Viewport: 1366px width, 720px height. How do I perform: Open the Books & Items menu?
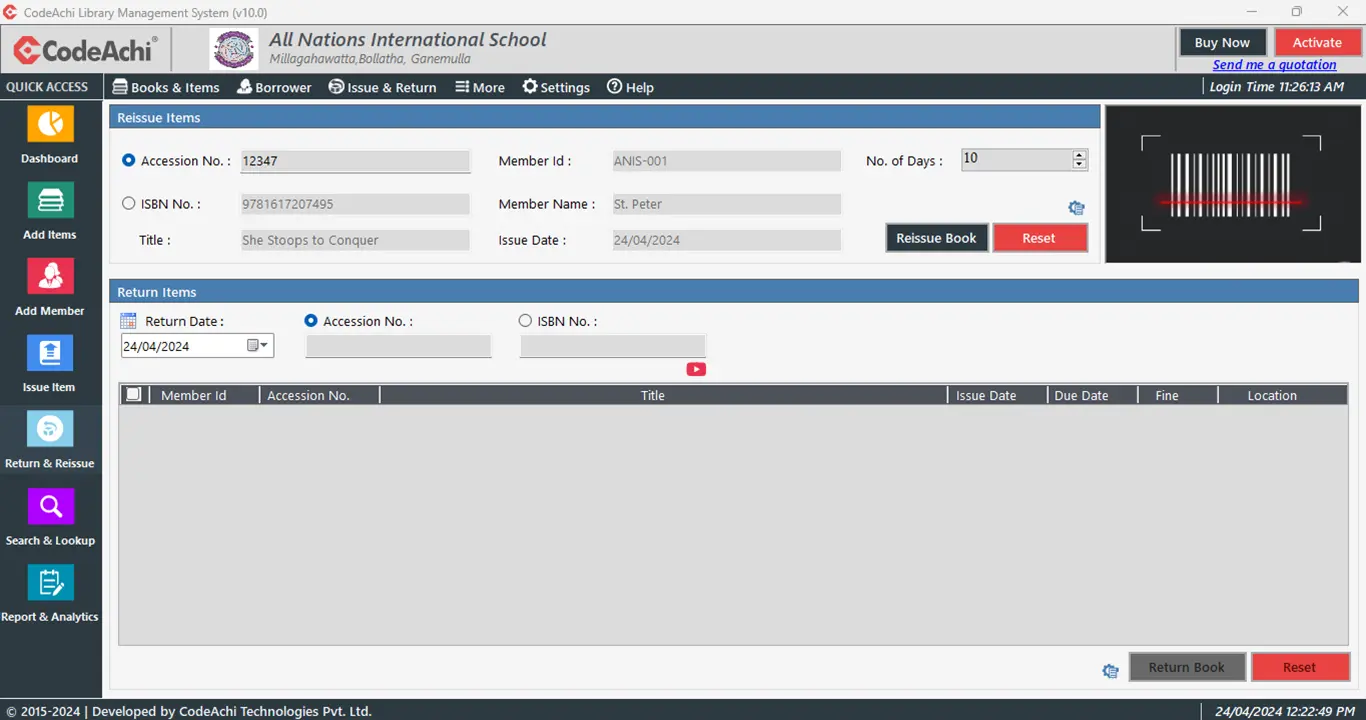(x=166, y=87)
